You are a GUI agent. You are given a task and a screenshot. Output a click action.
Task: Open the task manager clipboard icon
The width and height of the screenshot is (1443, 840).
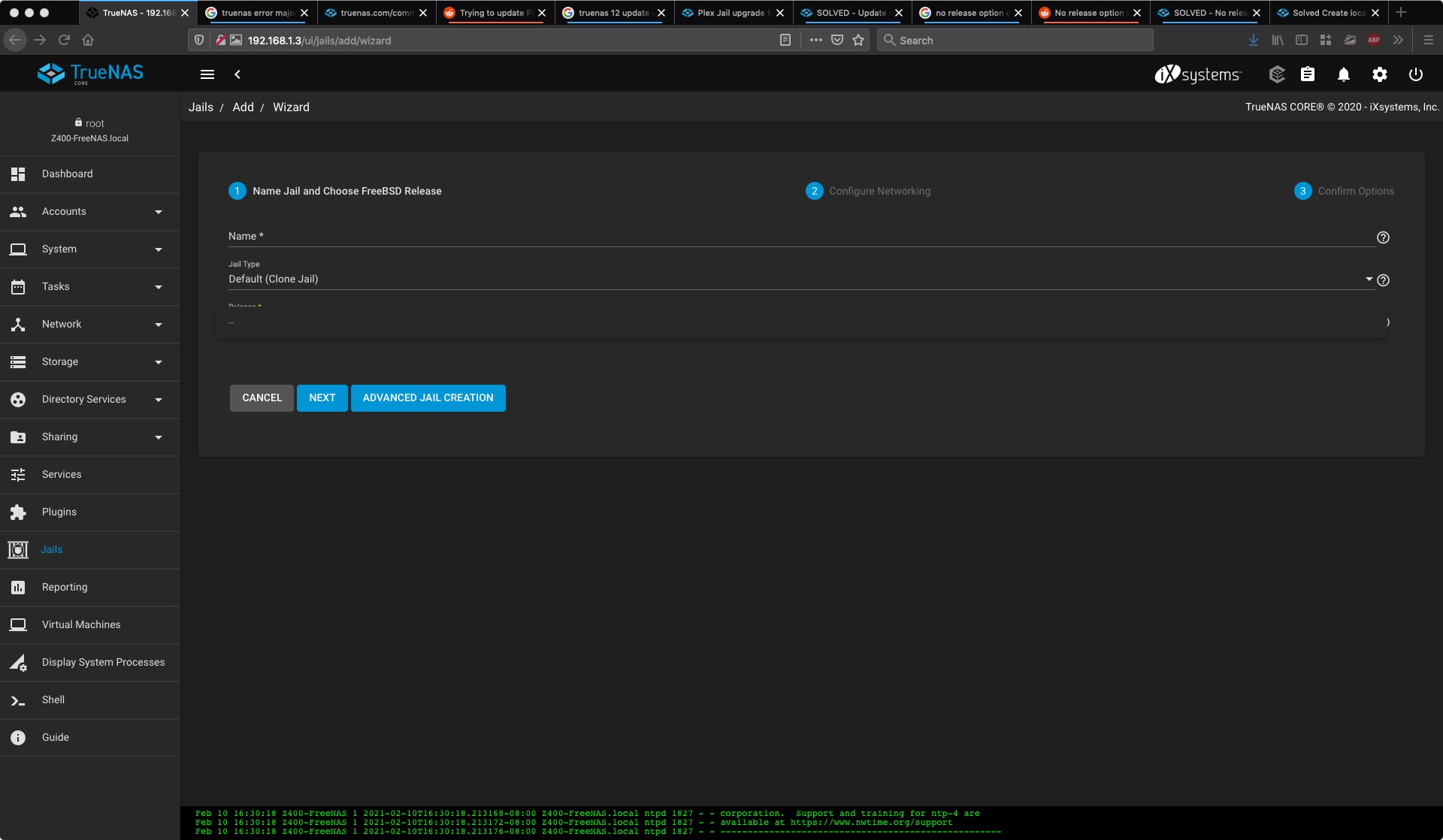coord(1308,74)
